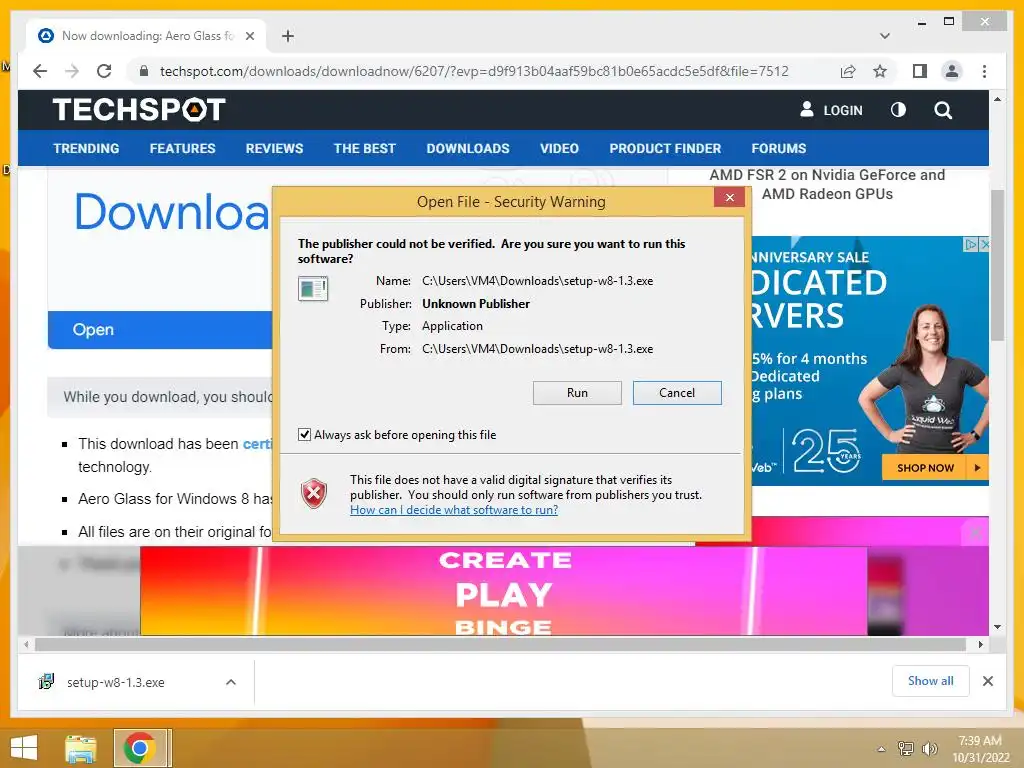Screen dimensions: 1024x768
Task: Bookmark this page with the star icon
Action: coord(880,71)
